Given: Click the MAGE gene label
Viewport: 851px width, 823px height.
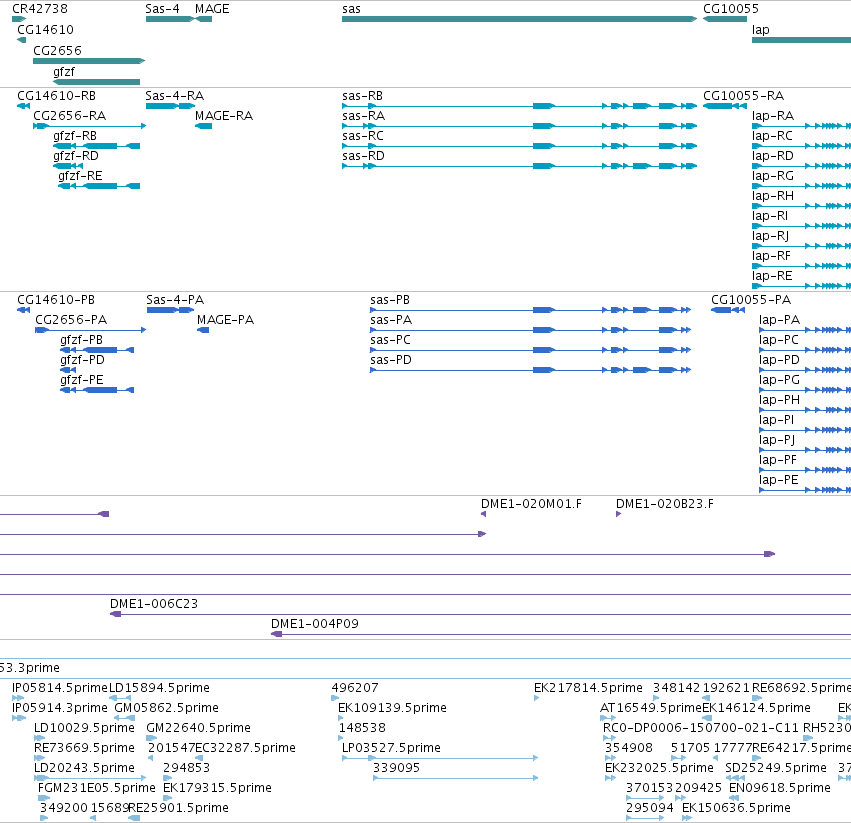Looking at the screenshot, I should click(x=212, y=9).
